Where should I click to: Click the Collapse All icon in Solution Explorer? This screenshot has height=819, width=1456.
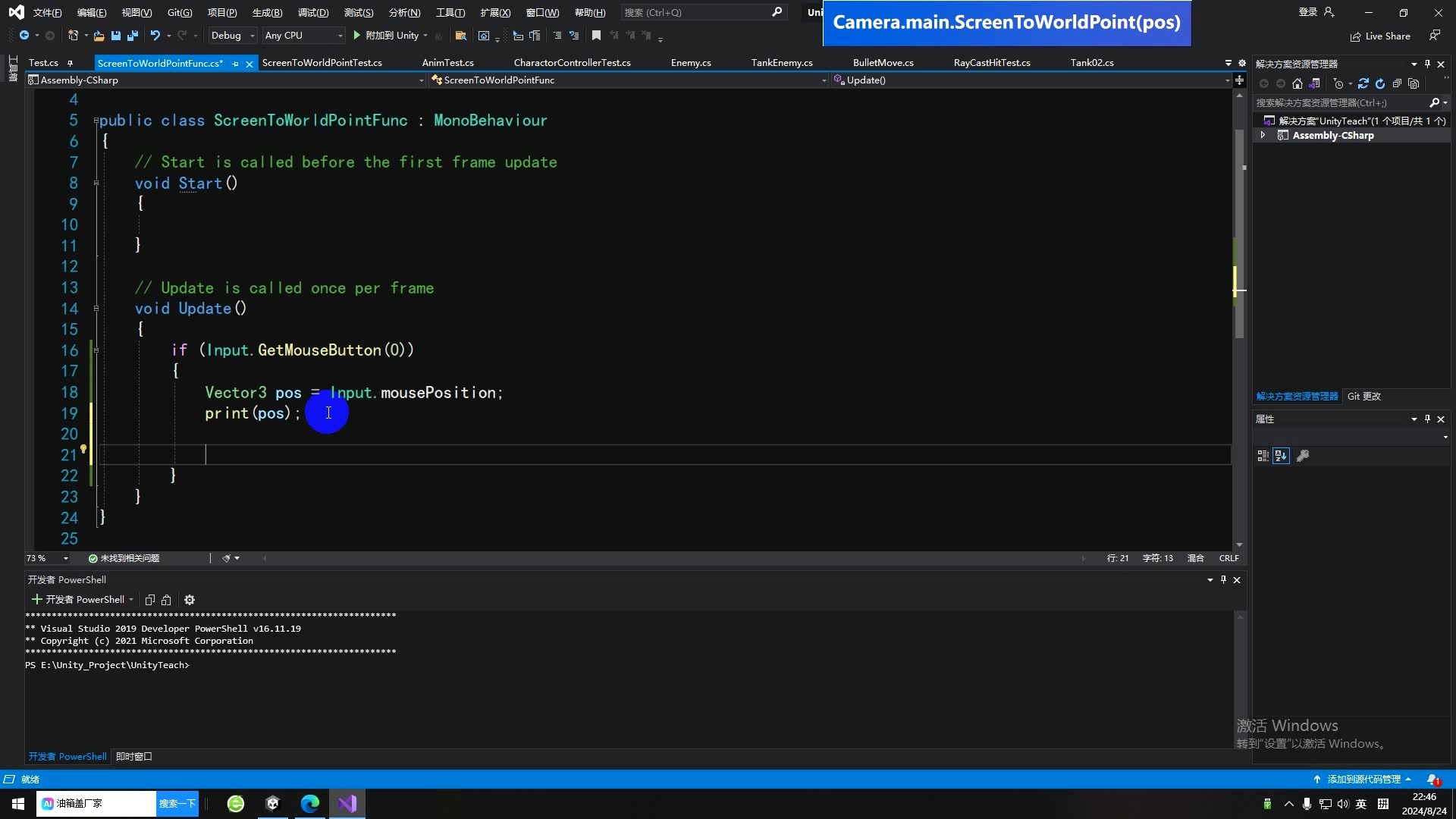(1397, 83)
